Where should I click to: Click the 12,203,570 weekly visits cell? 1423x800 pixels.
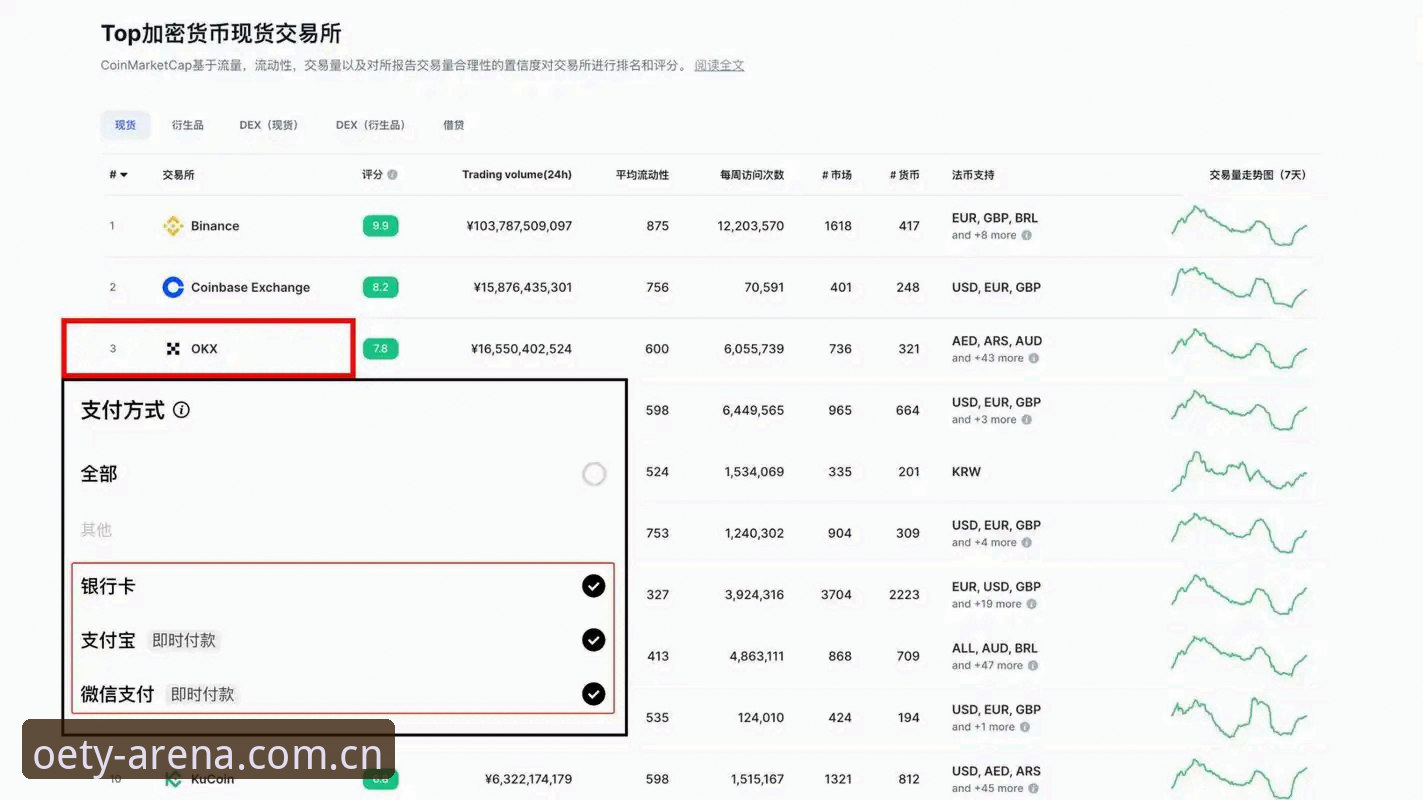point(751,226)
